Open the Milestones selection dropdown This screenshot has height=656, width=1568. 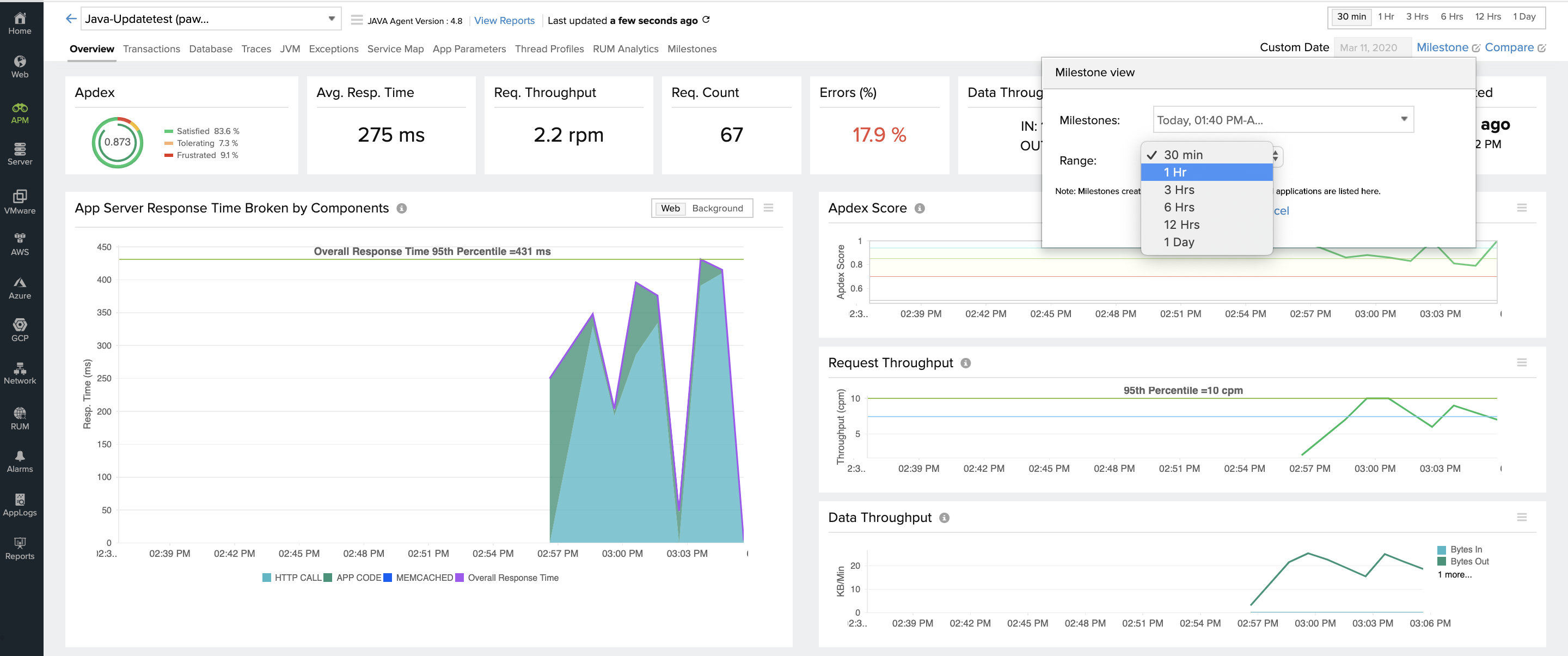[1283, 119]
